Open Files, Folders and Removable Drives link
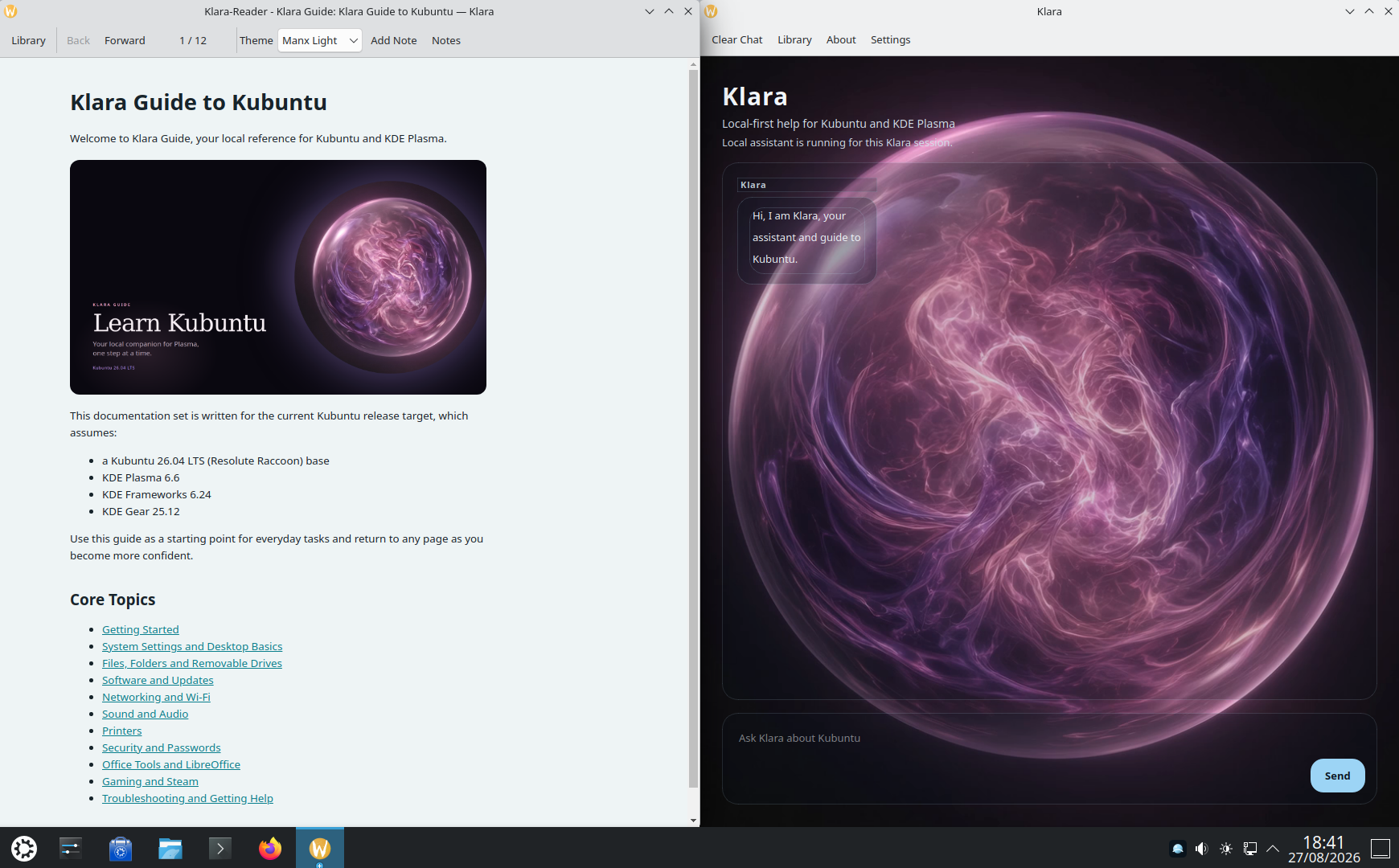The image size is (1399, 868). 192,663
